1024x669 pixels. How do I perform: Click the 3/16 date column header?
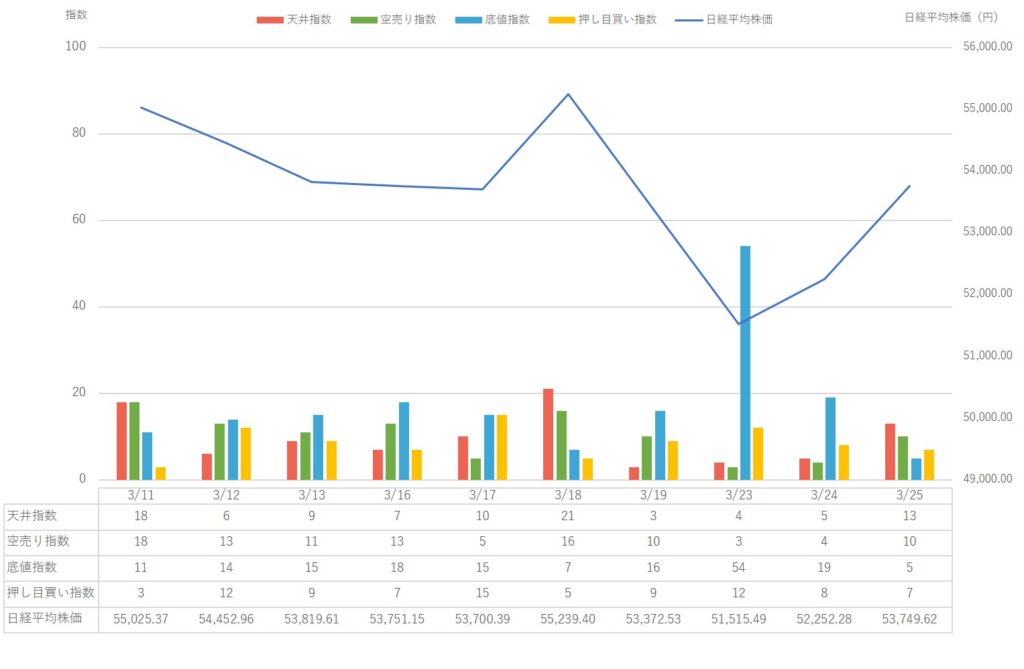click(x=397, y=495)
